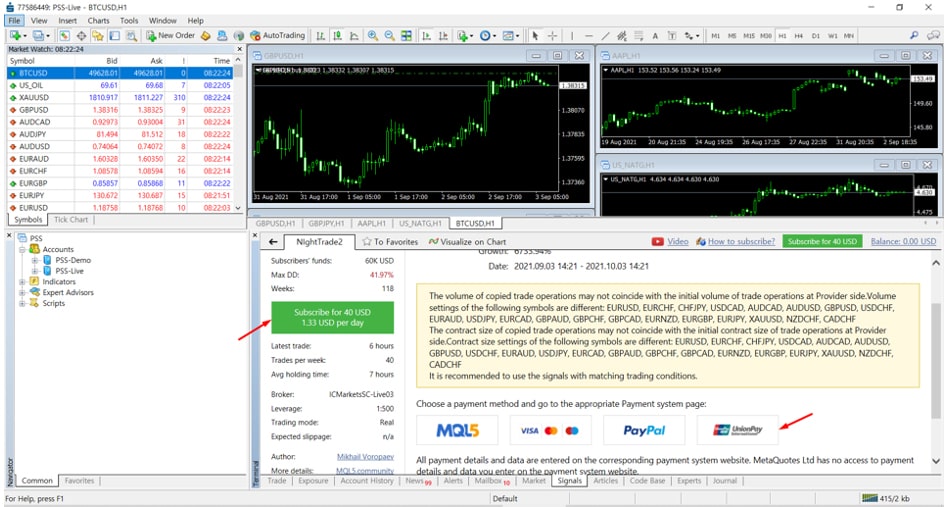Open the Charts menu
944x507 pixels.
click(99, 20)
